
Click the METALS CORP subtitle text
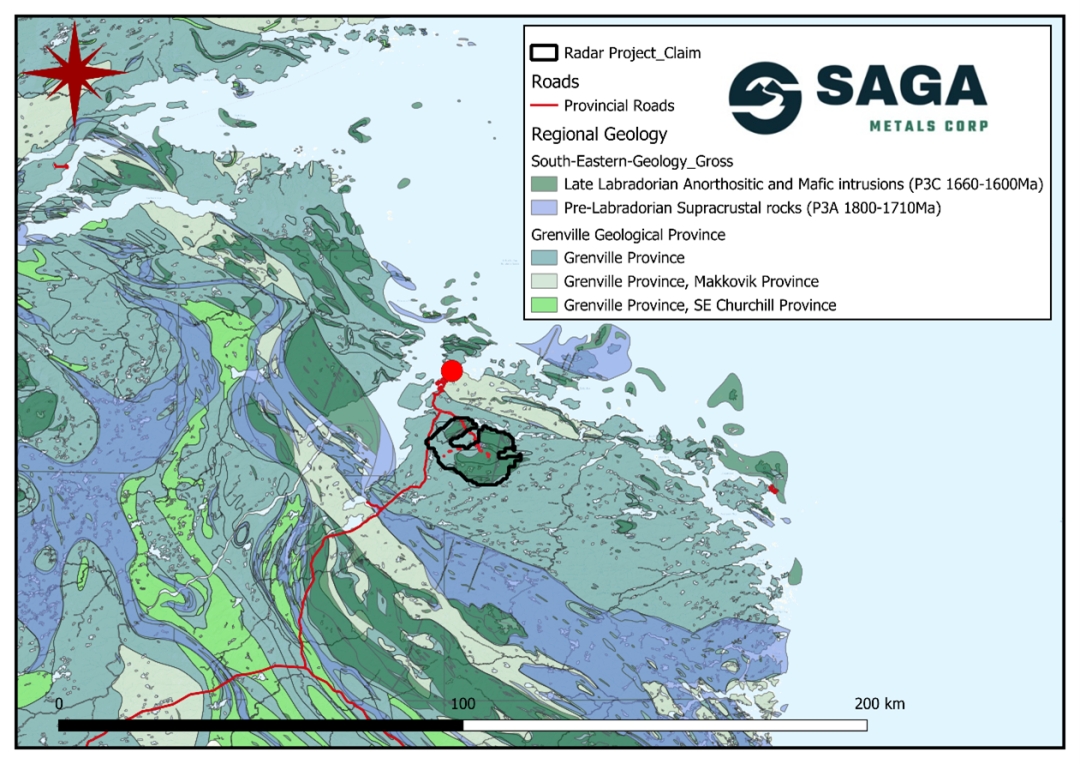pyautogui.click(x=929, y=125)
